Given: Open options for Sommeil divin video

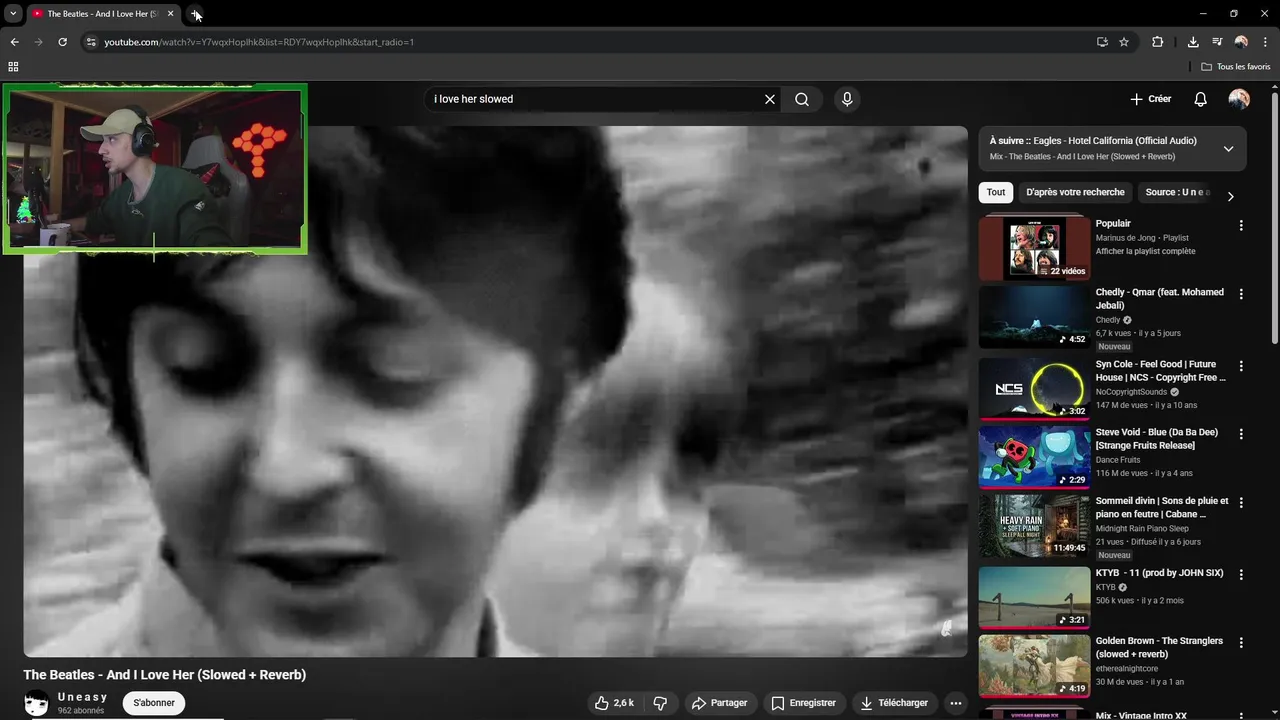Looking at the screenshot, I should (1241, 503).
